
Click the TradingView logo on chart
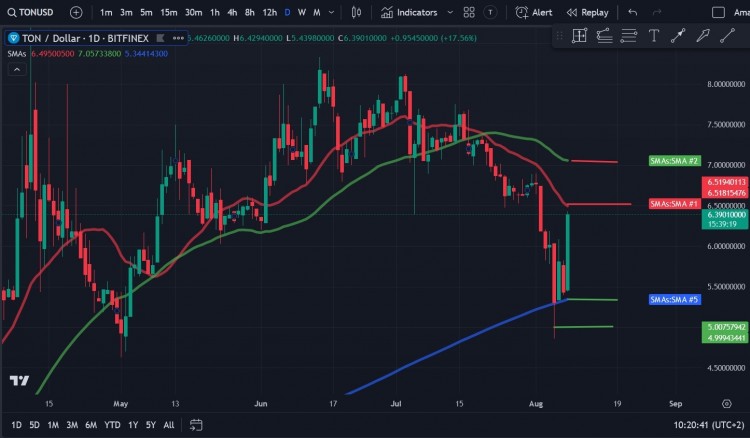[x=20, y=381]
